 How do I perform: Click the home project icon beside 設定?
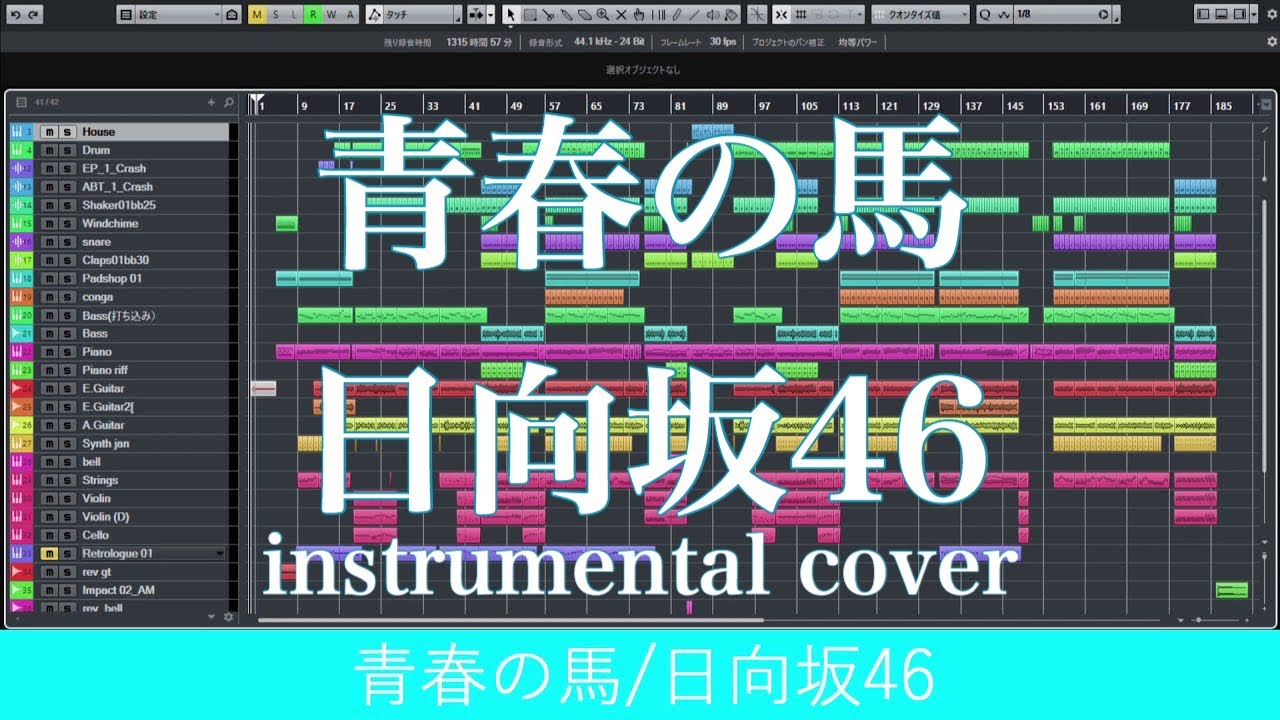pyautogui.click(x=231, y=15)
